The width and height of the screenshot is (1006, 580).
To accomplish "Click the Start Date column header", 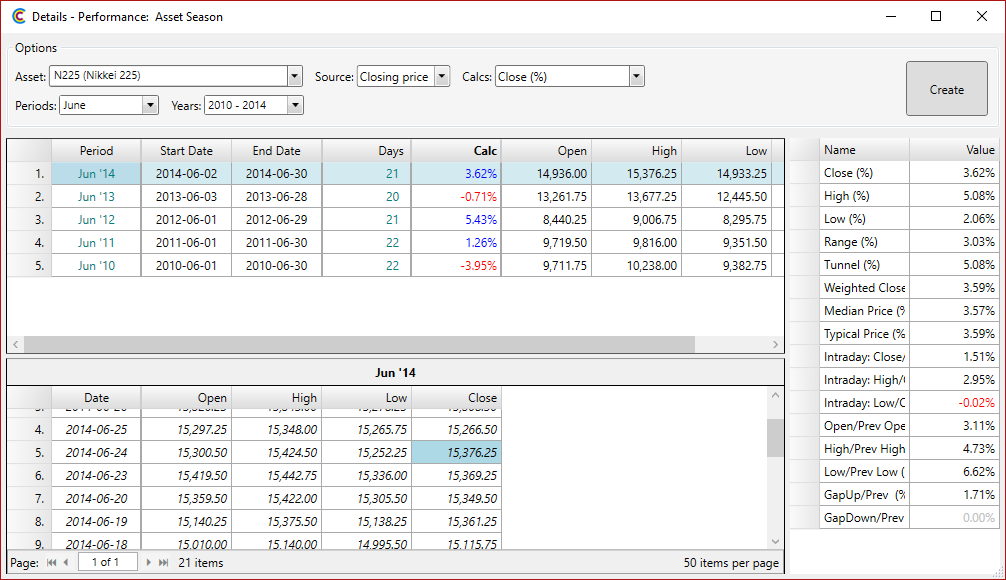I will [186, 151].
